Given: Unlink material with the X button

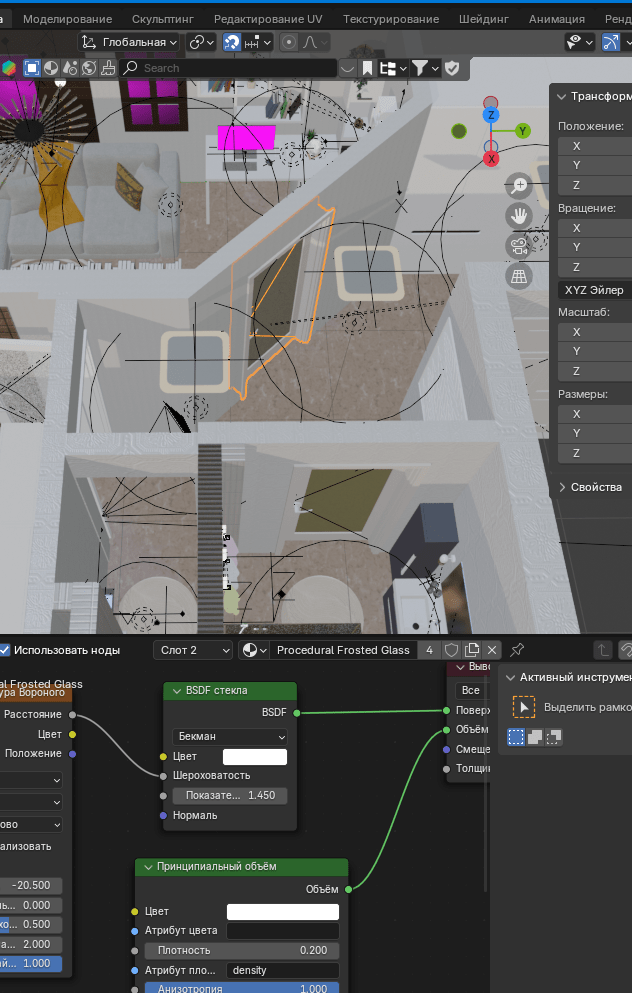Looking at the screenshot, I should (x=492, y=650).
